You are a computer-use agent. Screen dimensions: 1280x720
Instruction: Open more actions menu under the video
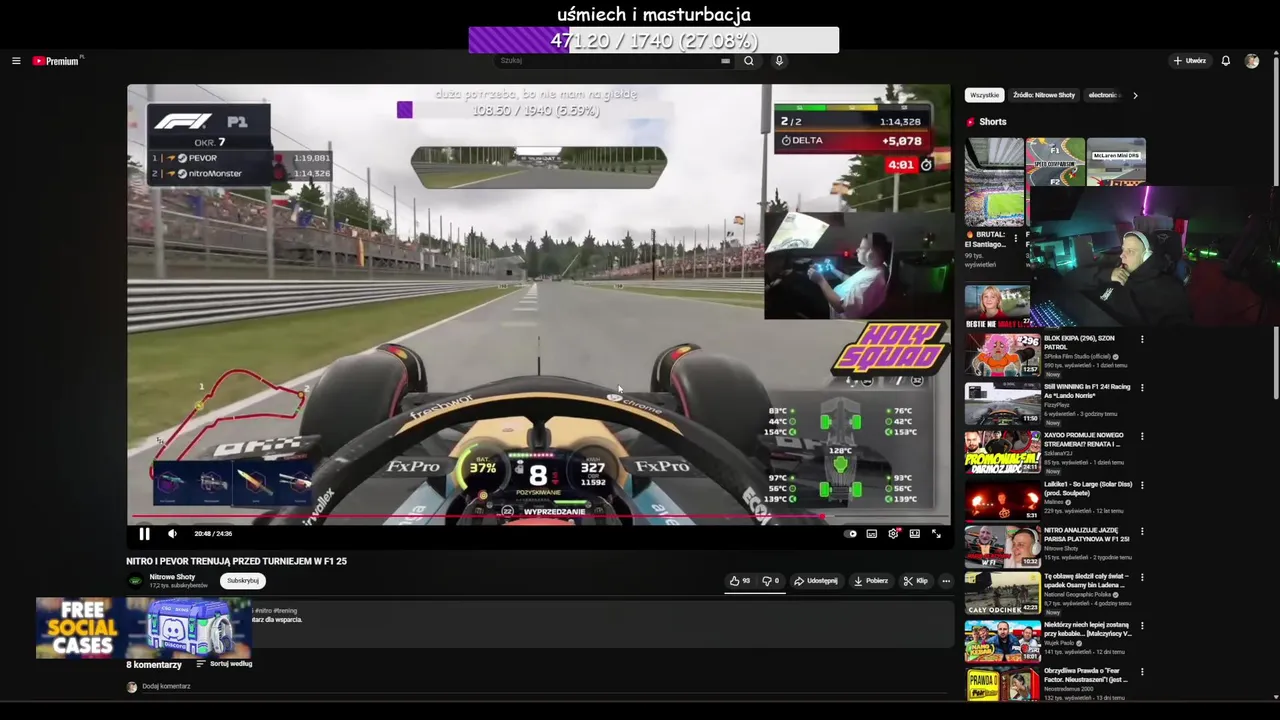click(945, 581)
